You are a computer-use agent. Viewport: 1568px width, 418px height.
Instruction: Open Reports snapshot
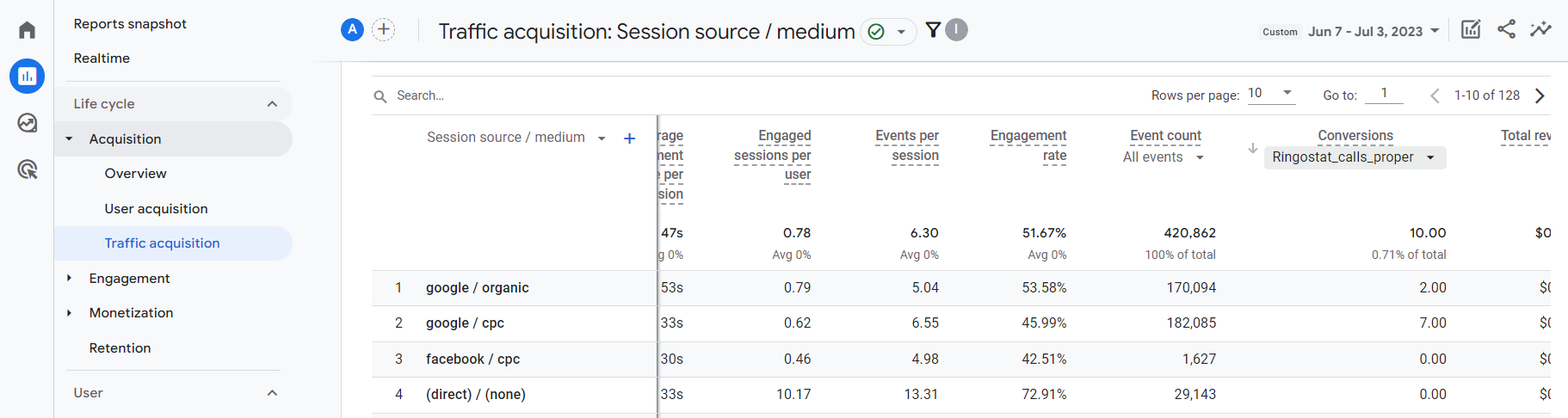pyautogui.click(x=130, y=24)
